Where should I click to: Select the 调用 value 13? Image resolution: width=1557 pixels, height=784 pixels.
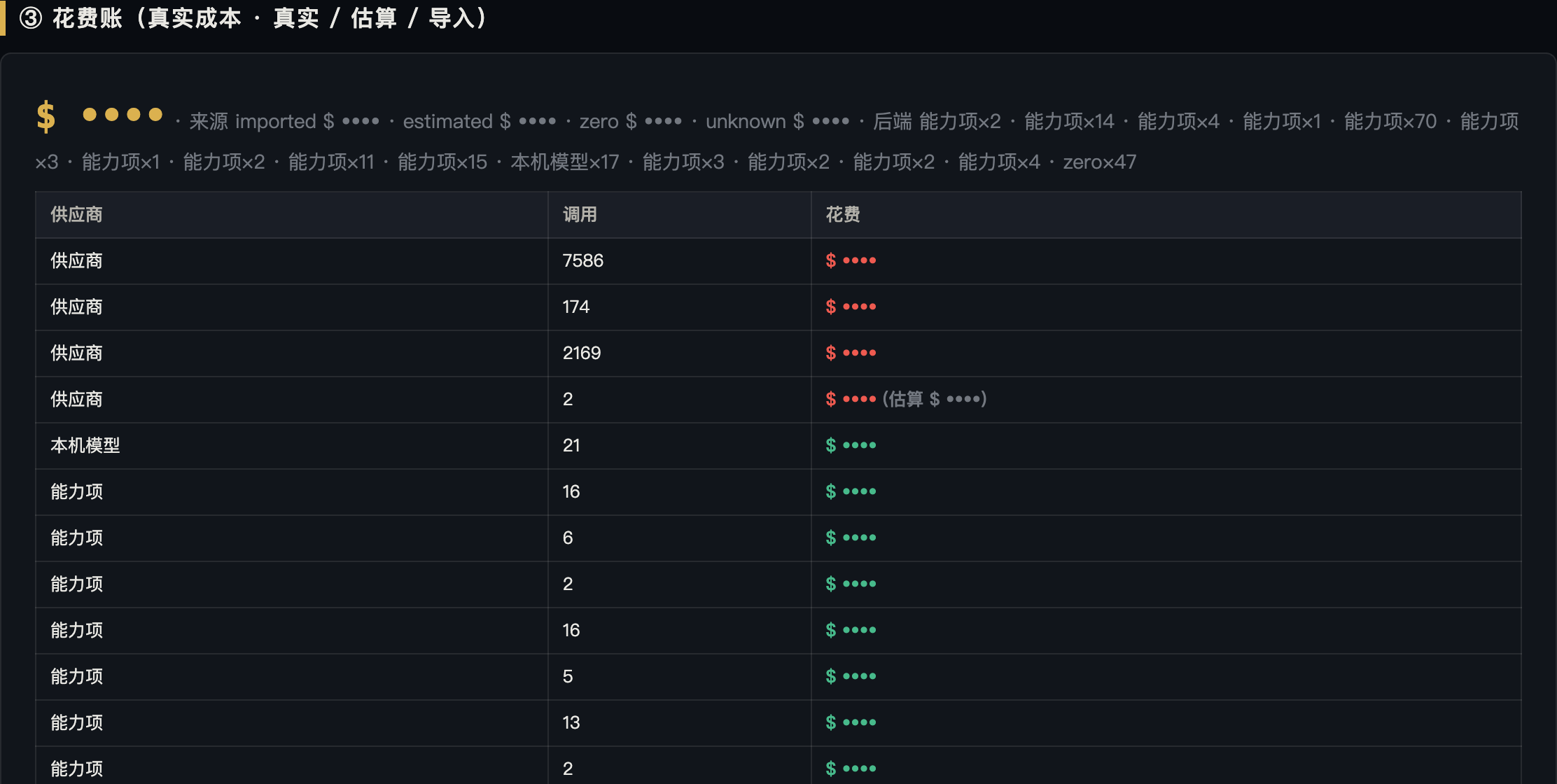click(571, 723)
